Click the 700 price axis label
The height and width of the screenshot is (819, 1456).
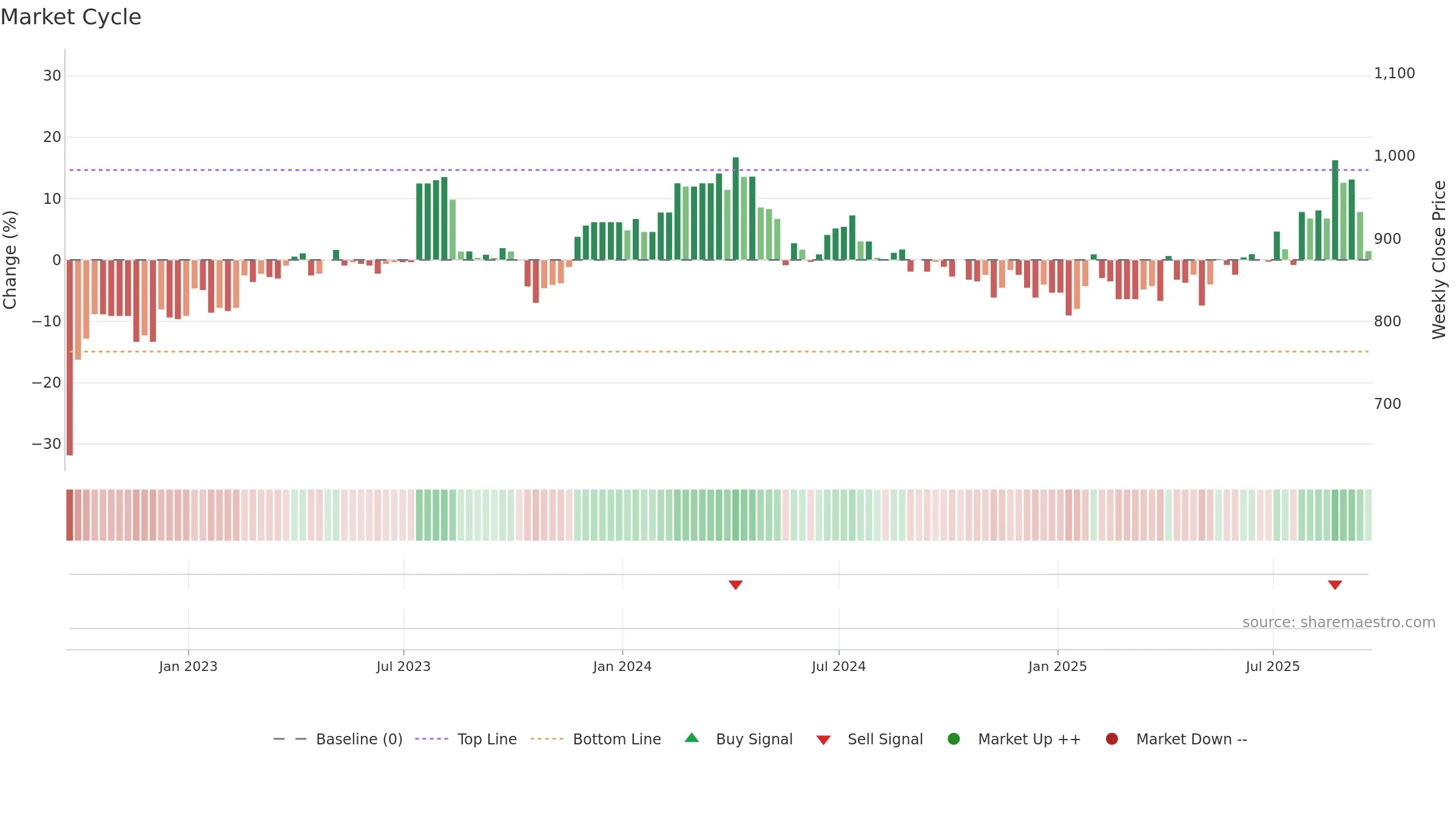(x=1387, y=404)
